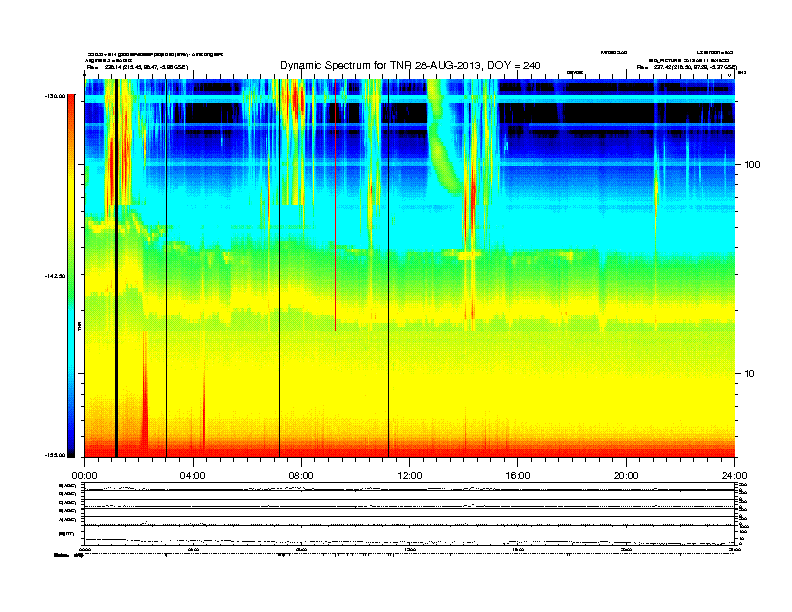Click the thin red vertical line after 08:00
Screen dimensions: 792x612
(x=335, y=205)
